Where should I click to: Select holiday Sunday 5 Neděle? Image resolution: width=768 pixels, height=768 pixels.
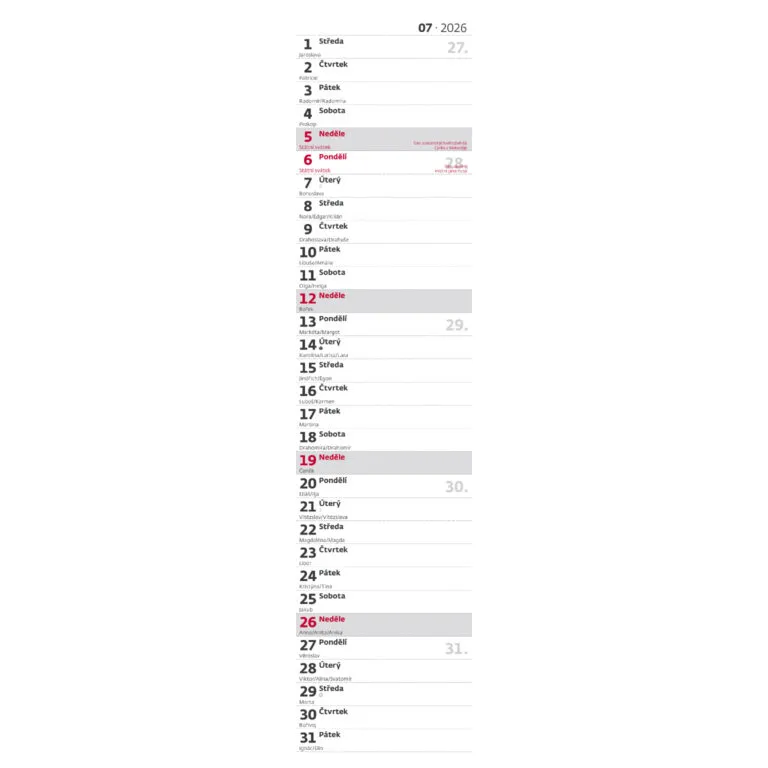[x=322, y=135]
